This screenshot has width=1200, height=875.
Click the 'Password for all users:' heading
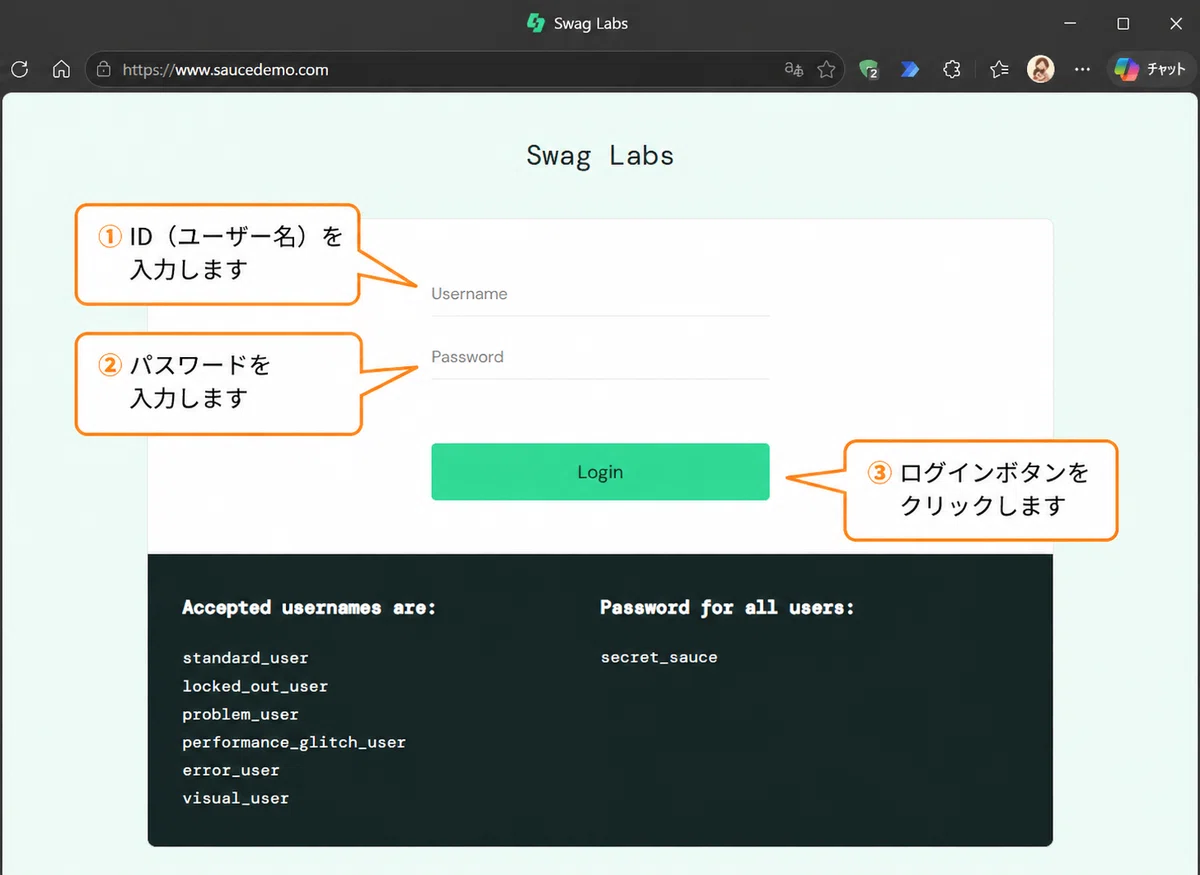coord(727,607)
